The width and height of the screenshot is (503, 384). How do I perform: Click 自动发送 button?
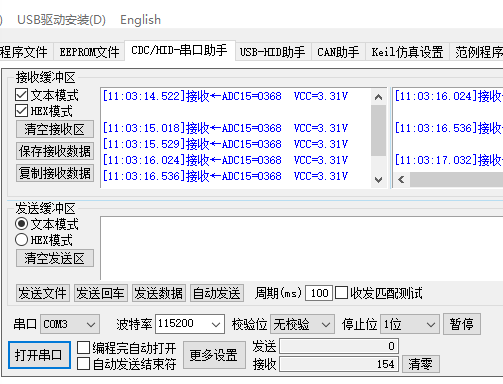[217, 293]
